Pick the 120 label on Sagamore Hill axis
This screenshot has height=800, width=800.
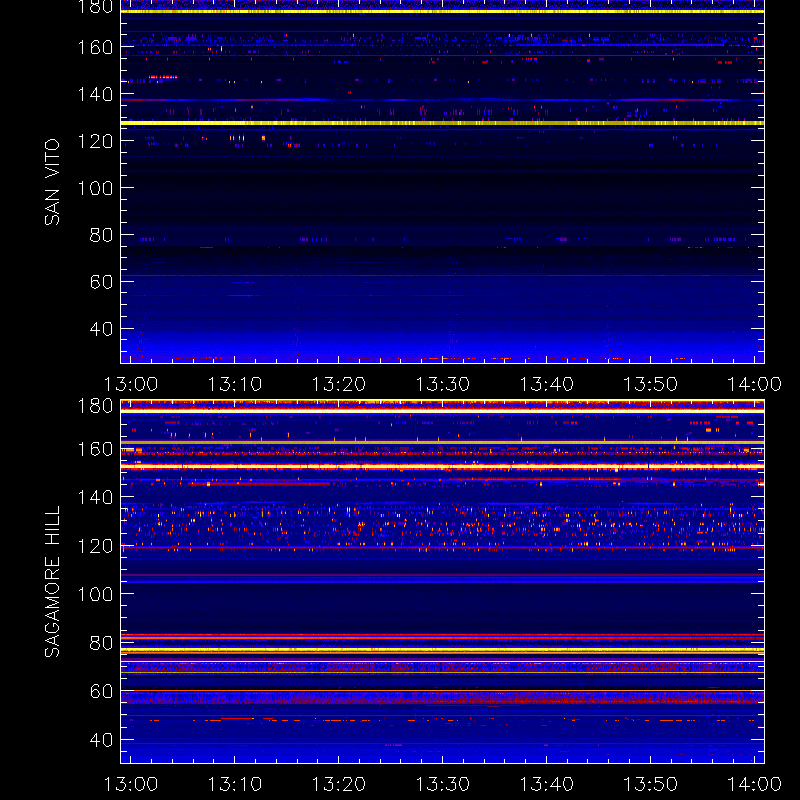tap(95, 546)
